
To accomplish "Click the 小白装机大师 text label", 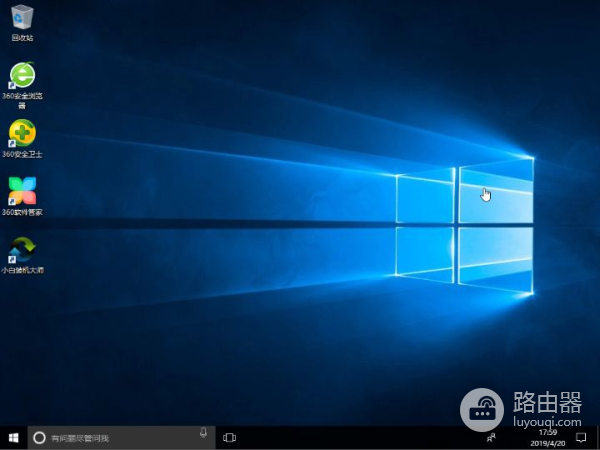I will point(22,270).
